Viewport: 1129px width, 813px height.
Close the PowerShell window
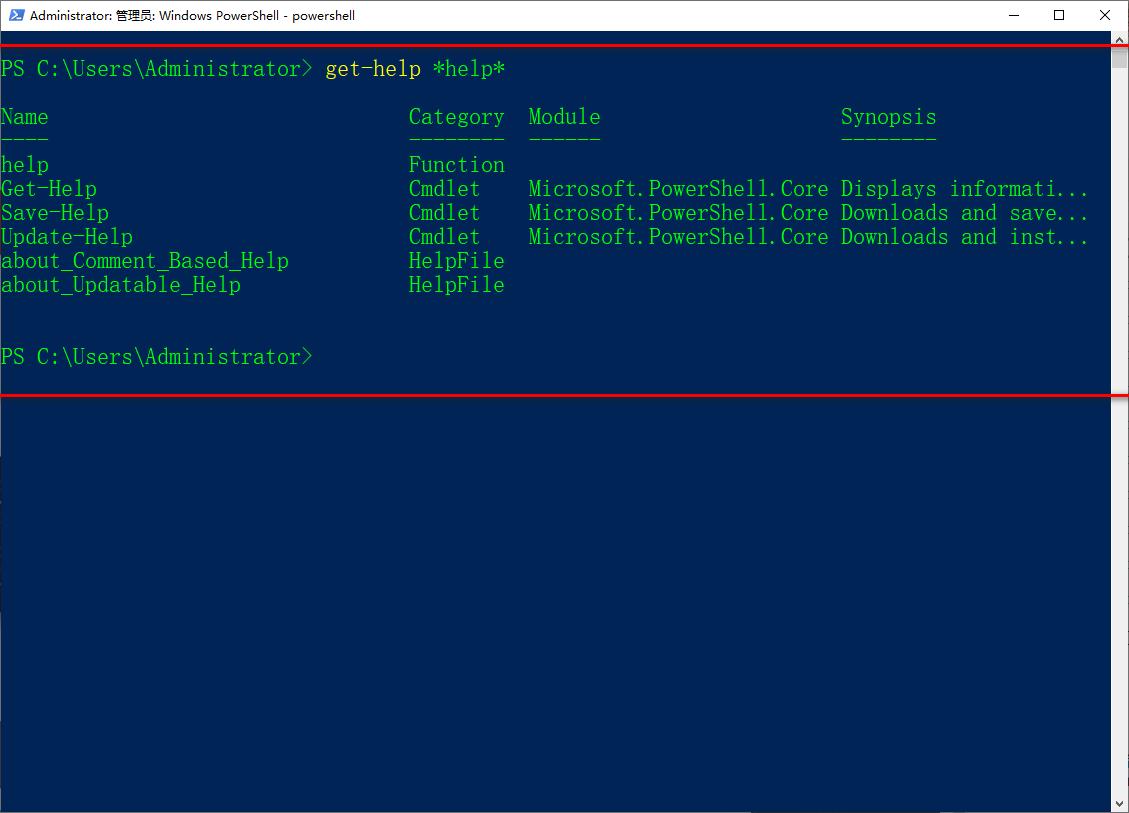pyautogui.click(x=1105, y=15)
